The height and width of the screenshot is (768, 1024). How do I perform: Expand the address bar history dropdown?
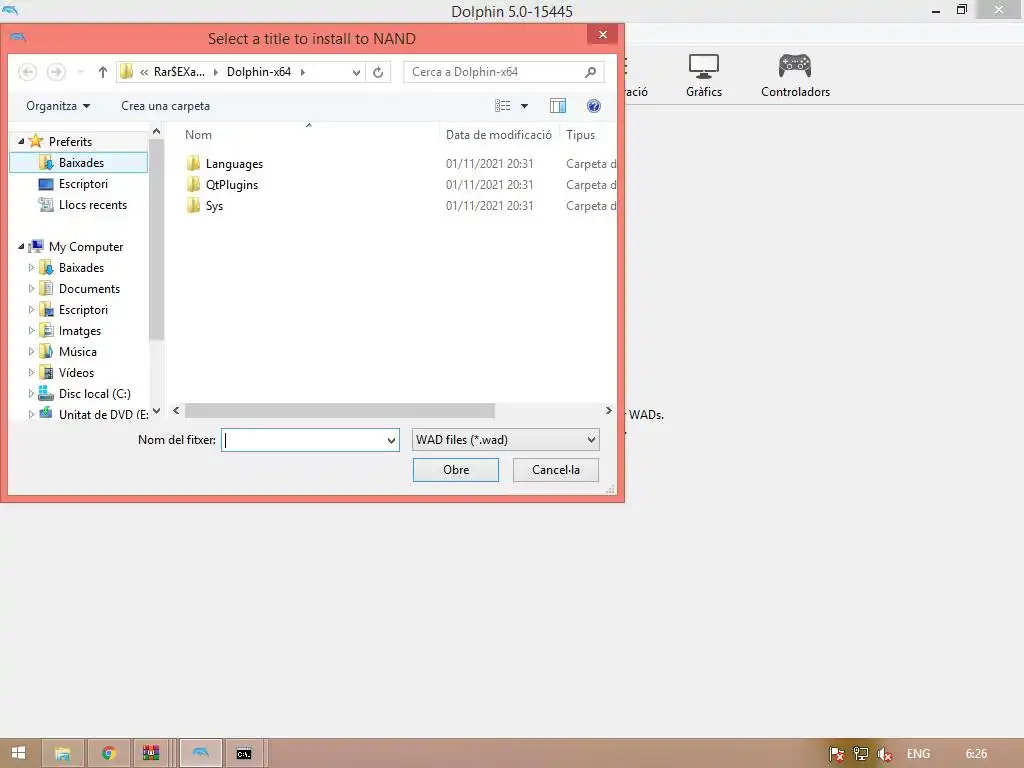click(x=356, y=72)
